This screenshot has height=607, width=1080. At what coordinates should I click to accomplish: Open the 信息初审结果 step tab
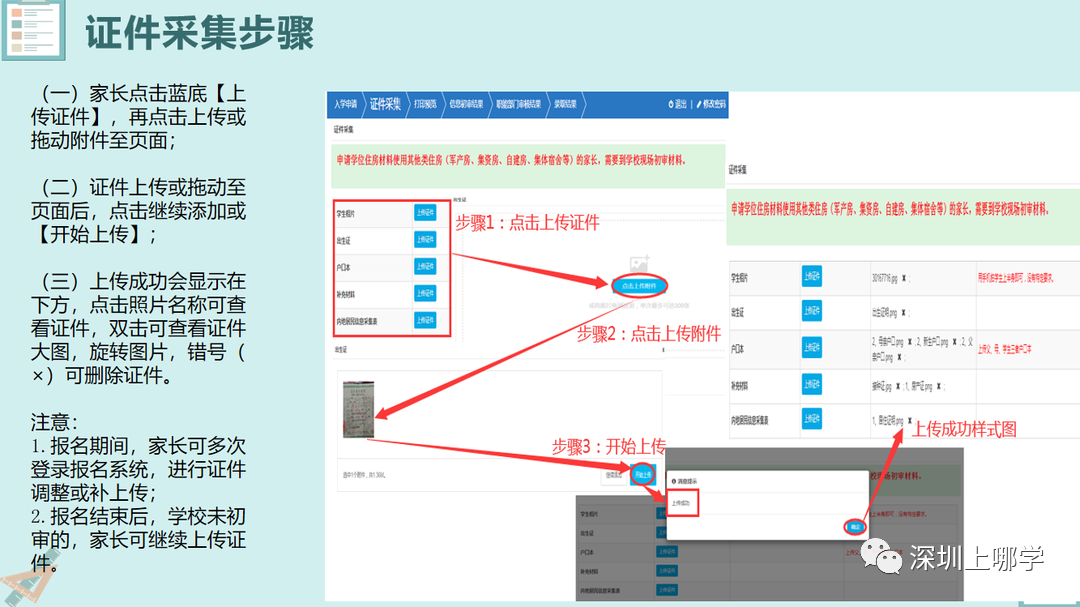click(466, 104)
